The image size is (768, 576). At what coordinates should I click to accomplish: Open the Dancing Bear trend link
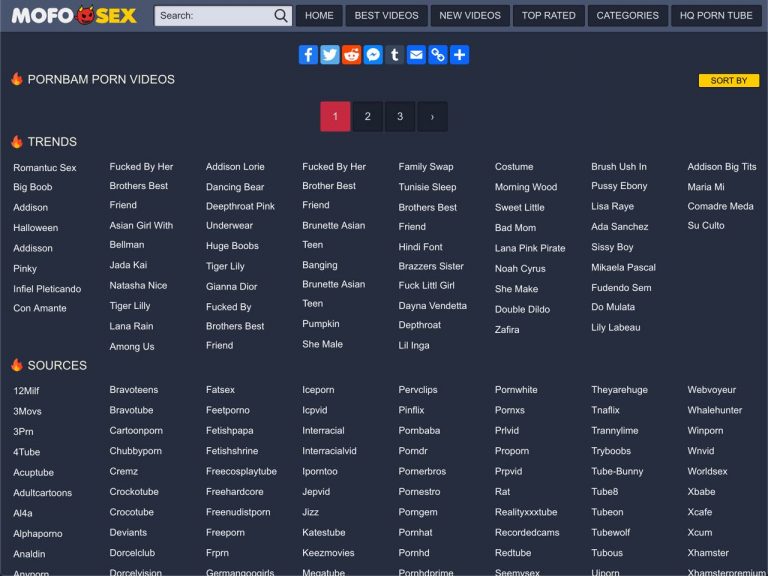(x=235, y=187)
